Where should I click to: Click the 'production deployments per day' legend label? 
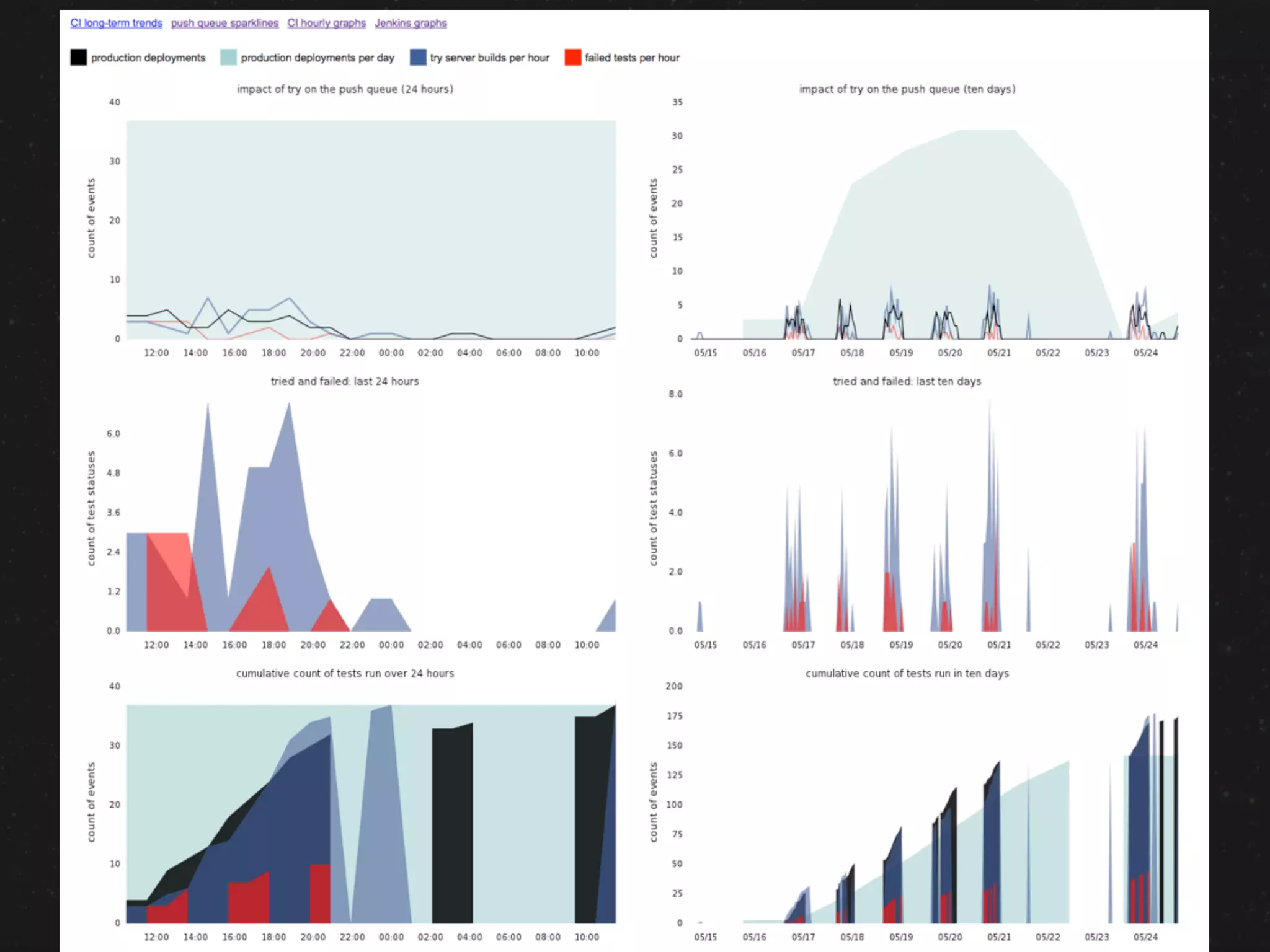317,58
